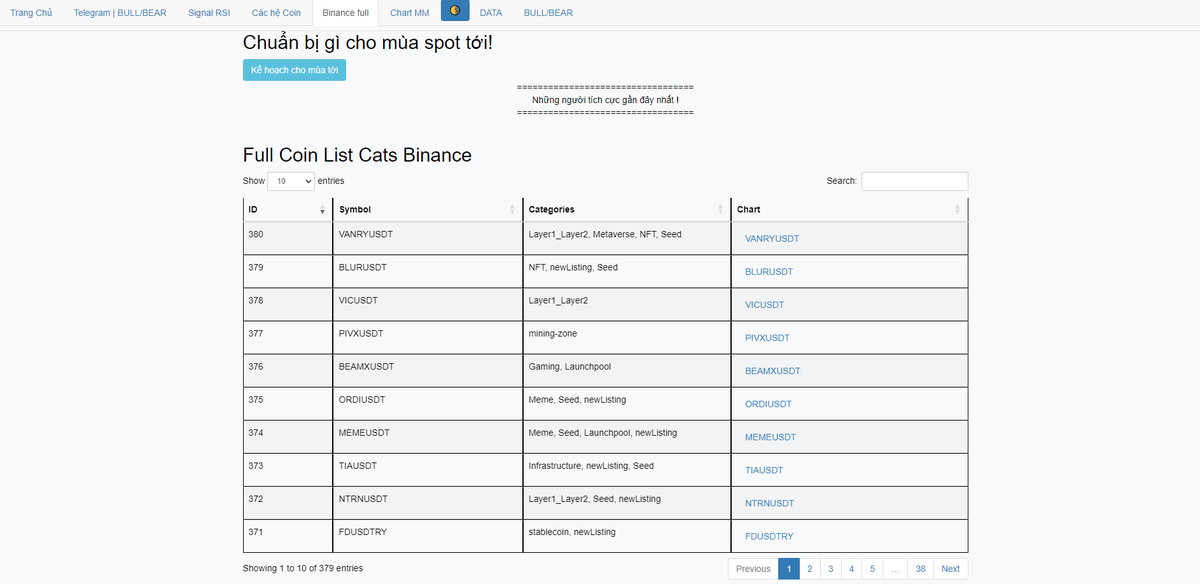Image resolution: width=1200 pixels, height=584 pixels.
Task: Open the Show entries count dropdown
Action: pos(291,181)
